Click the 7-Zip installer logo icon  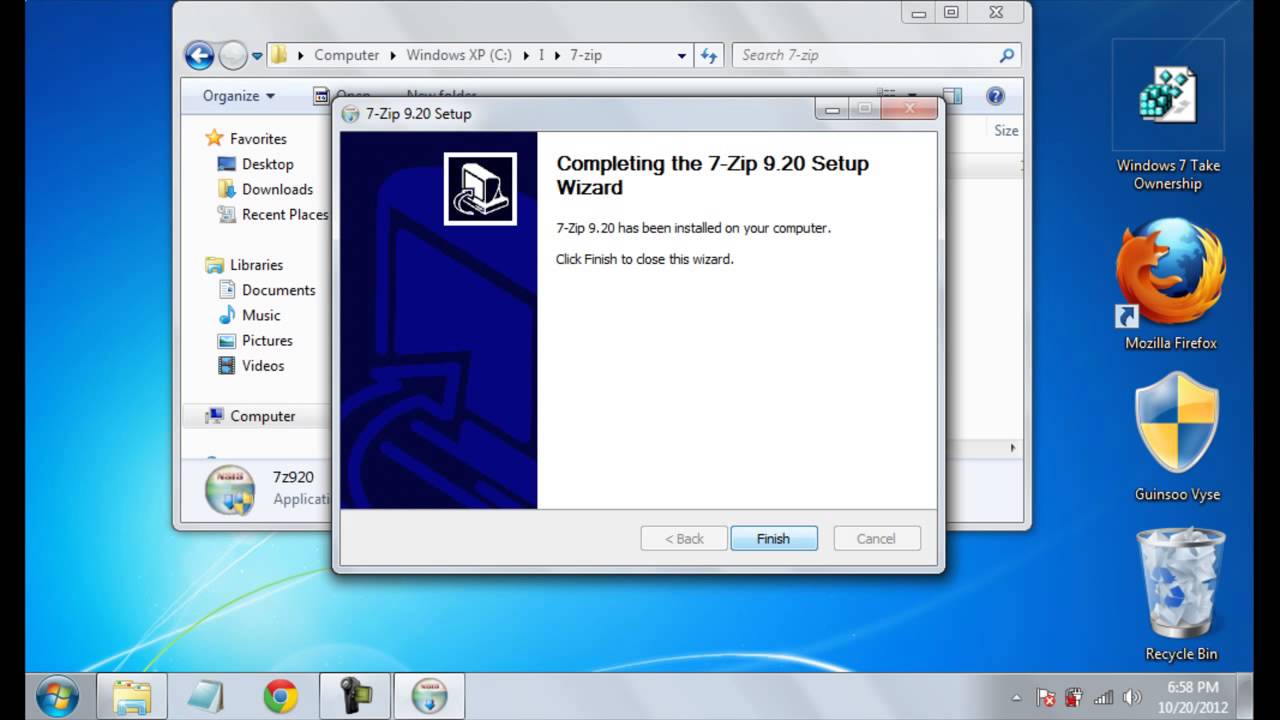click(x=480, y=189)
